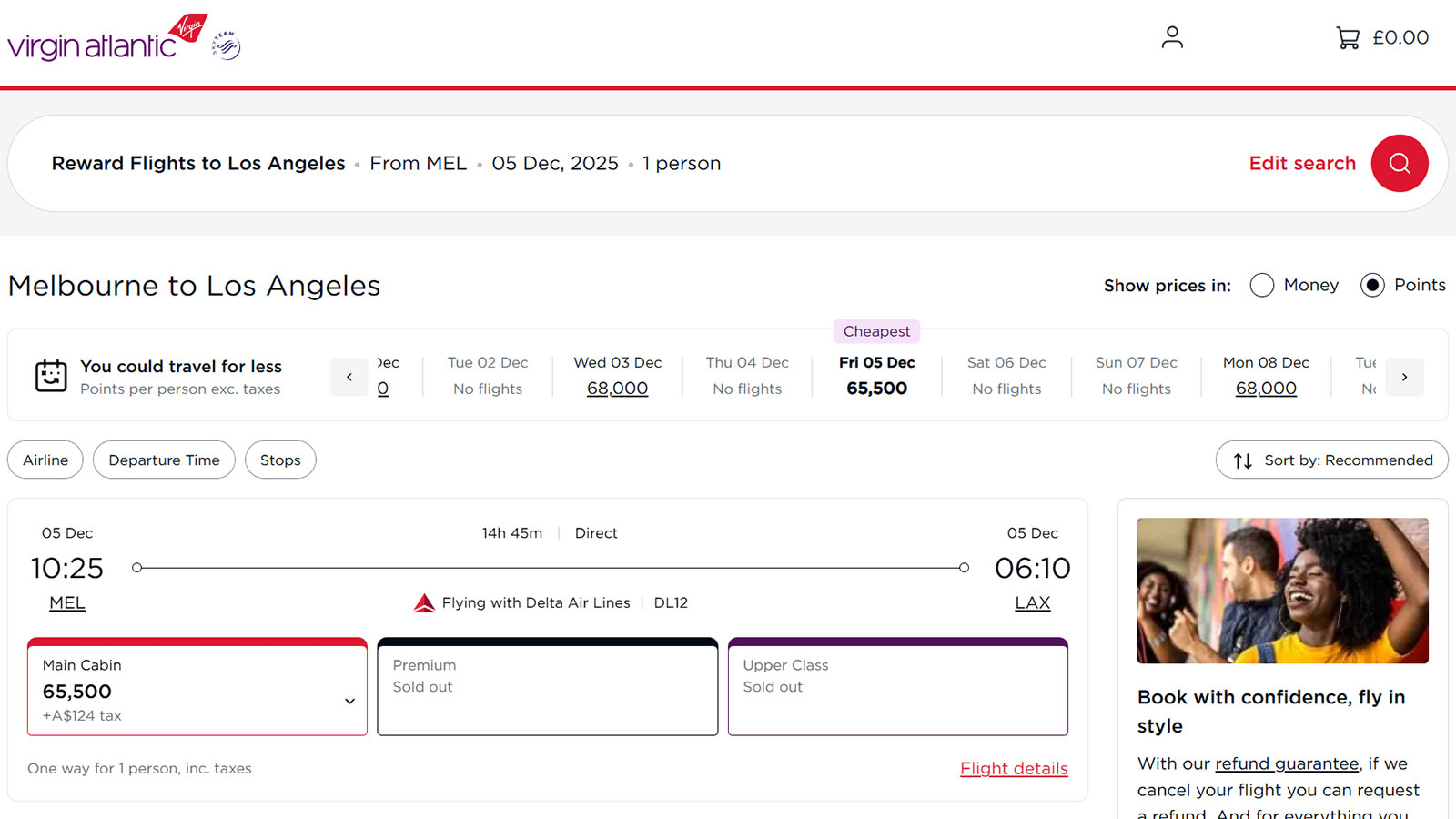This screenshot has height=819, width=1456.
Task: Select Sat 06 Dec No flights date
Action: point(1006,376)
